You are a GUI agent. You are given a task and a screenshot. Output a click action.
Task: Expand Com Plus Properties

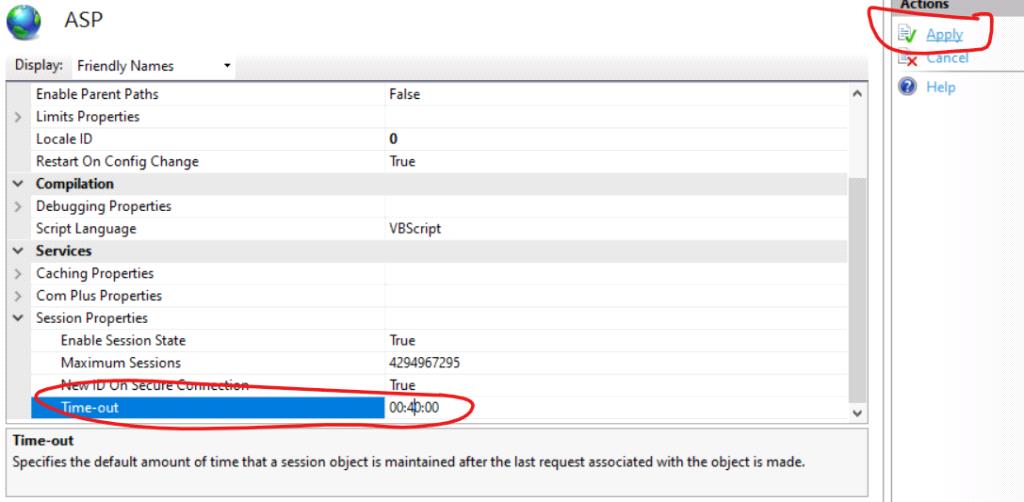click(18, 296)
